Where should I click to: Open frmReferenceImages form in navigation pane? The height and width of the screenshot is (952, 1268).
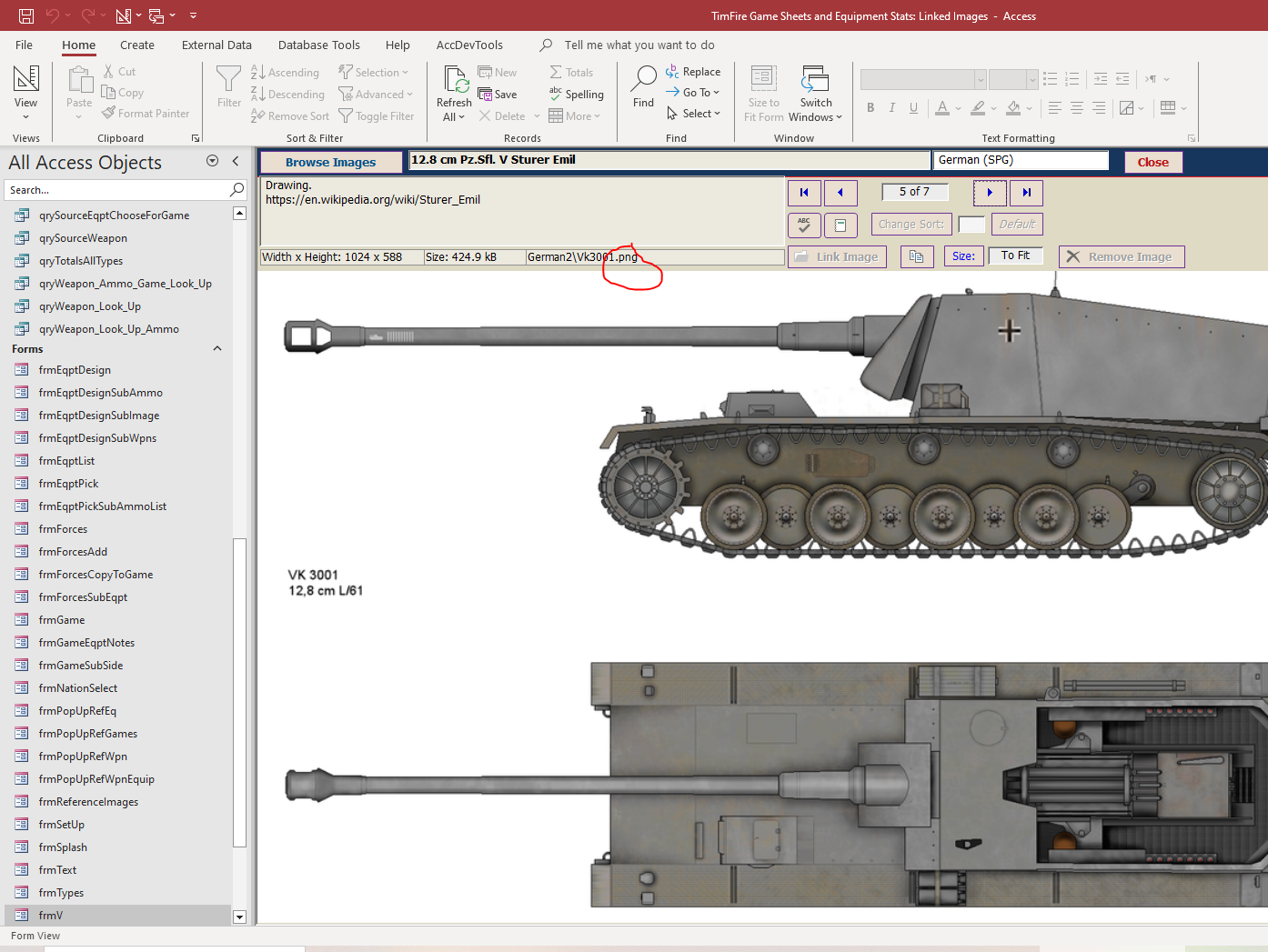pyautogui.click(x=89, y=802)
